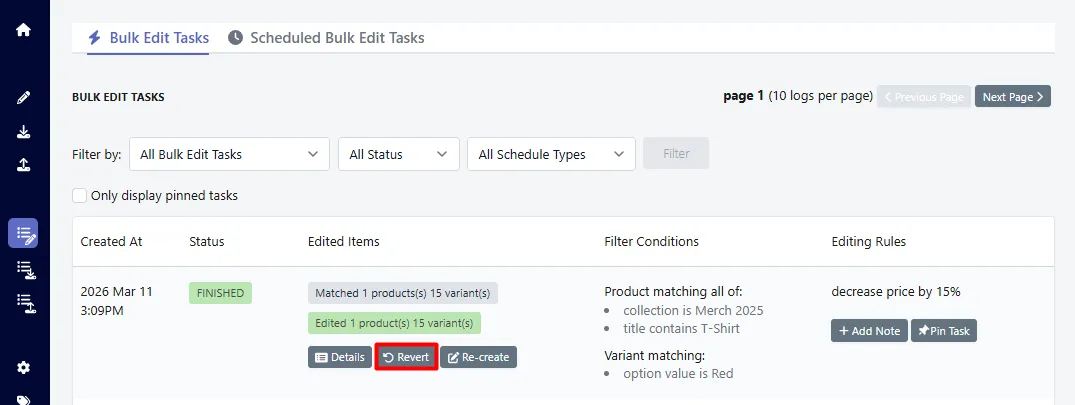Open the tag icon at sidebar bottom
The height and width of the screenshot is (405, 1075).
click(23, 400)
